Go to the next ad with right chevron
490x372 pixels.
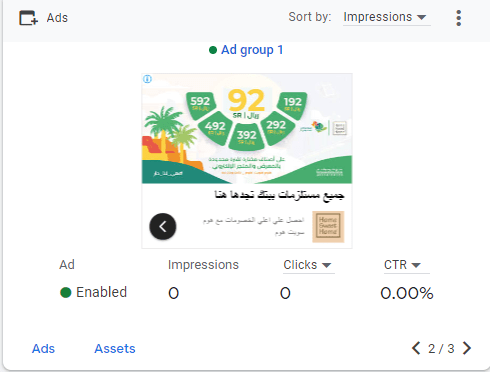coord(467,348)
